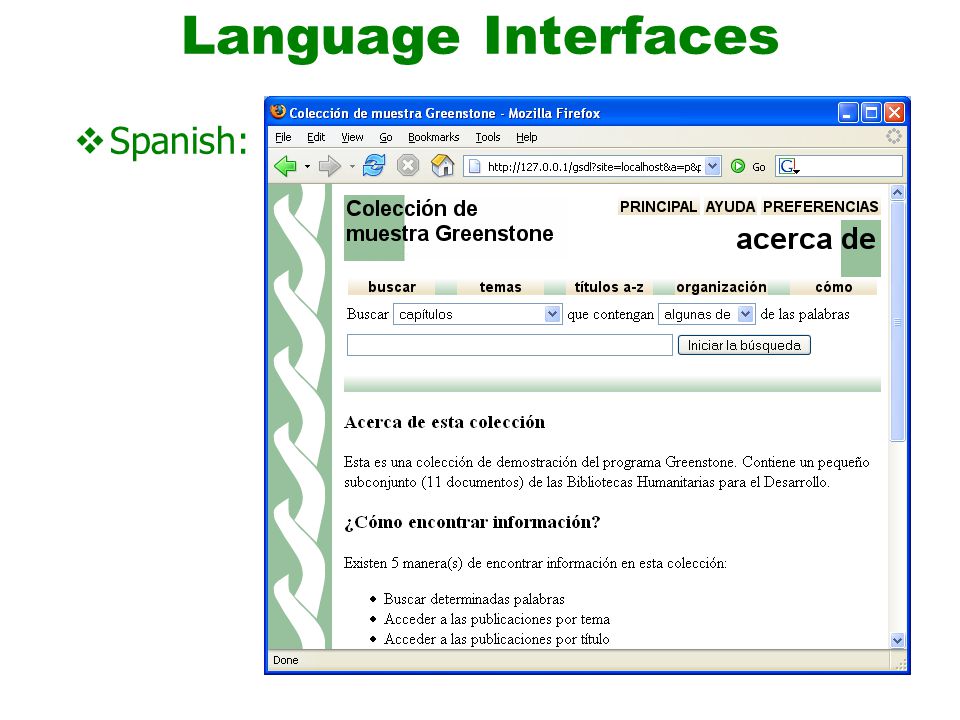960x720 pixels.
Task: Switch to the 'temas' tab
Action: (500, 287)
